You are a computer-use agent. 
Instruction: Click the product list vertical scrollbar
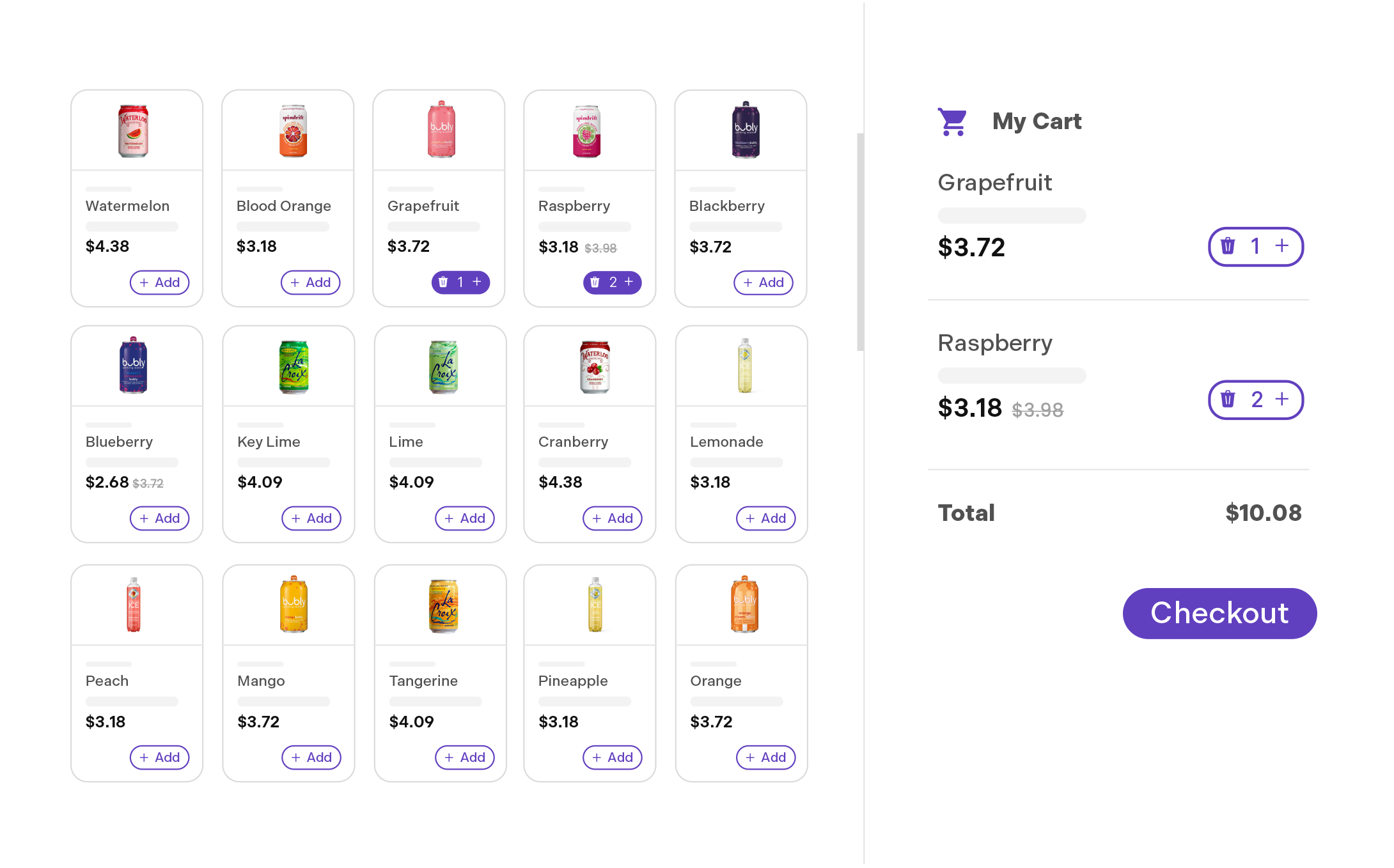861,242
